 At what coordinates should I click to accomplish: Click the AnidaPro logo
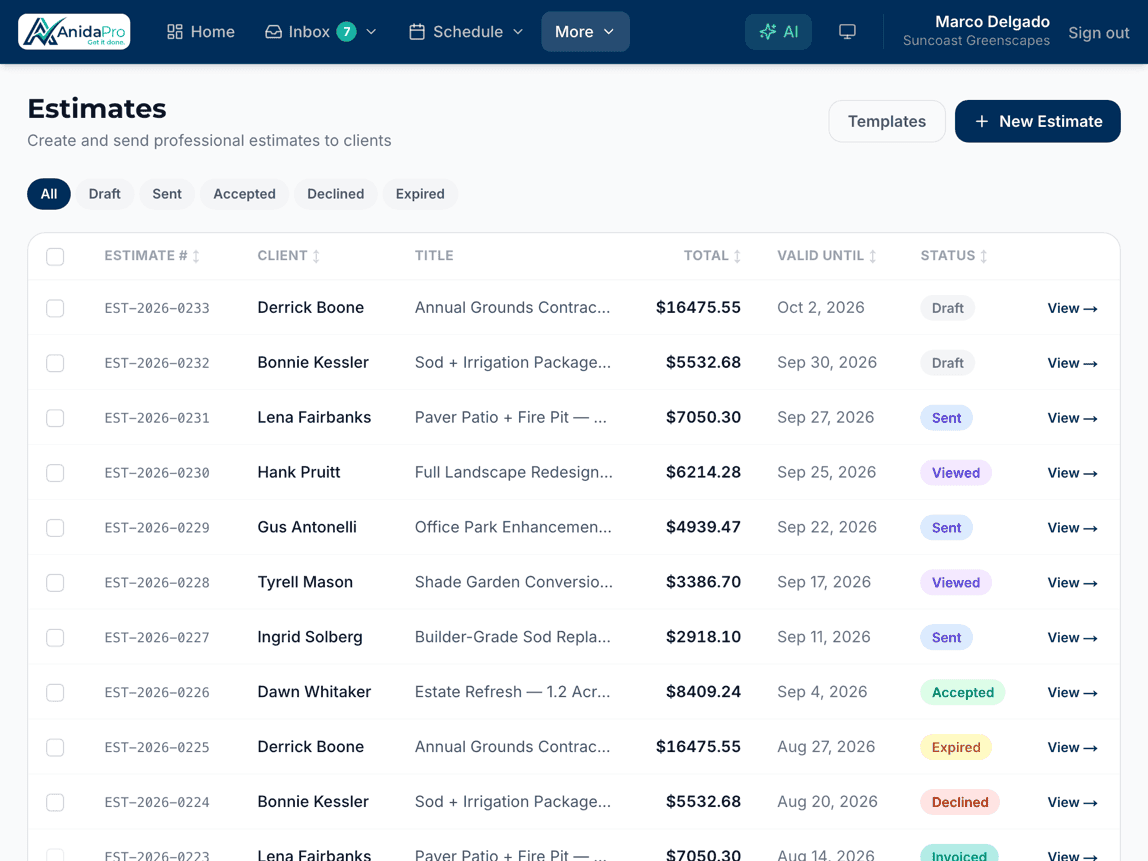click(74, 31)
